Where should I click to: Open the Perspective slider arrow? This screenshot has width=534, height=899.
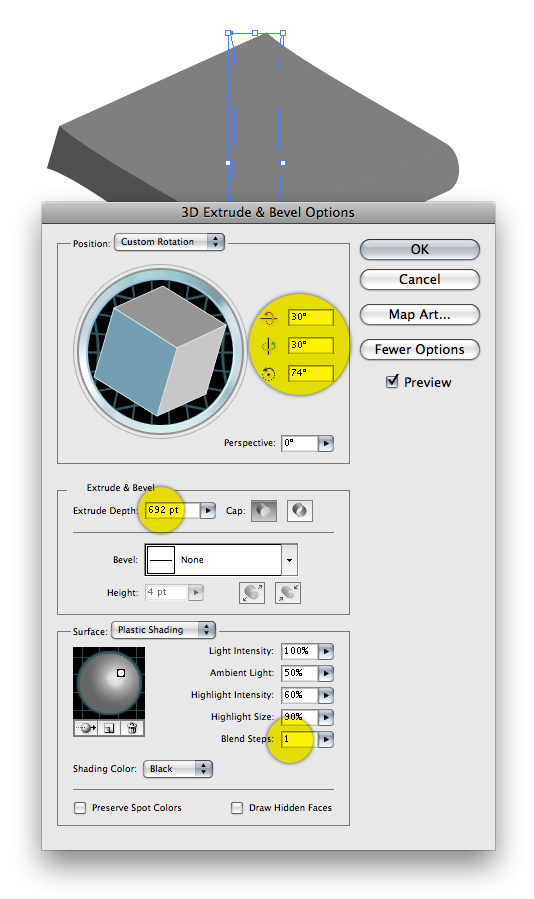pos(326,443)
